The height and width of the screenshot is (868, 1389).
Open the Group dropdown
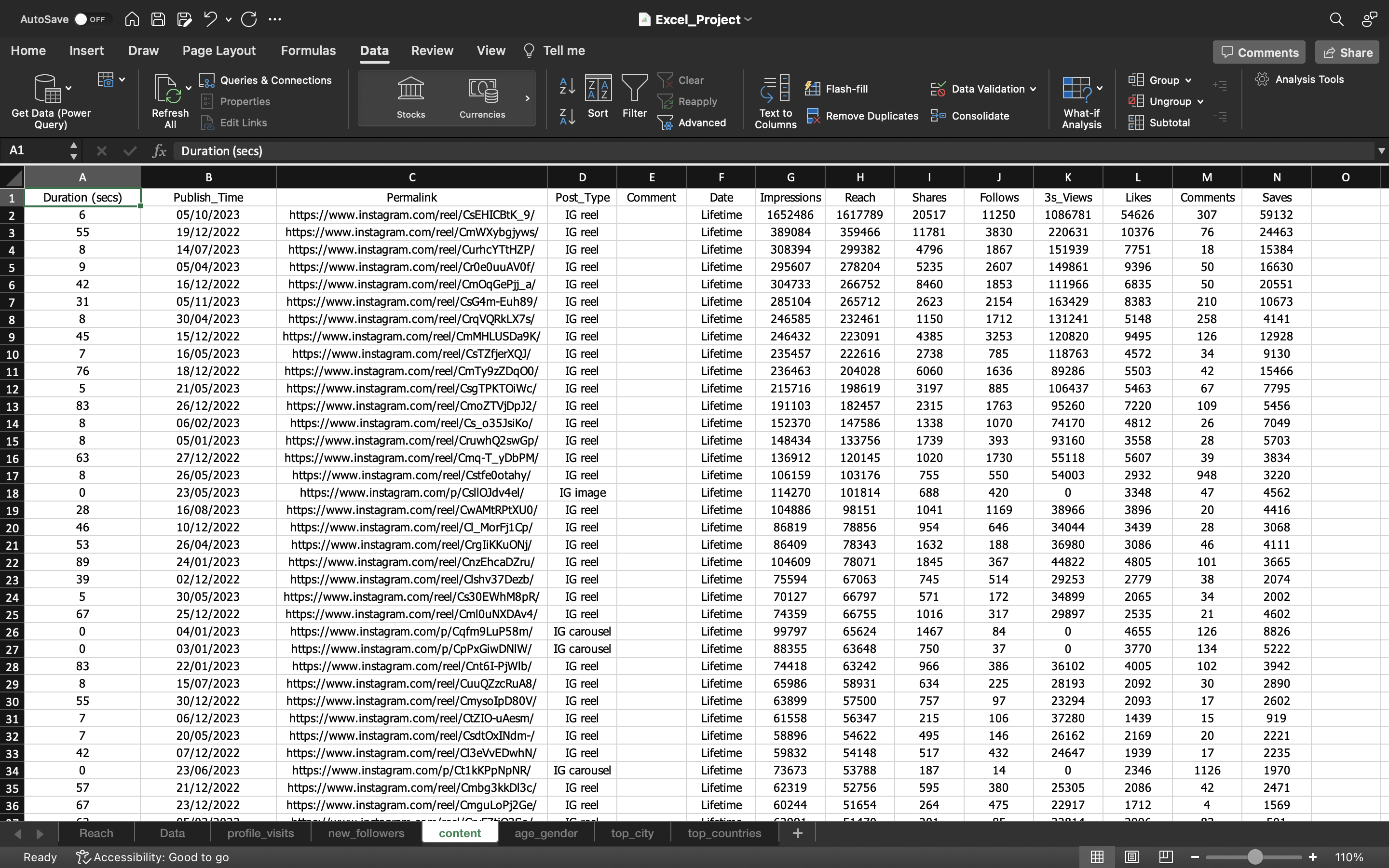click(1187, 81)
